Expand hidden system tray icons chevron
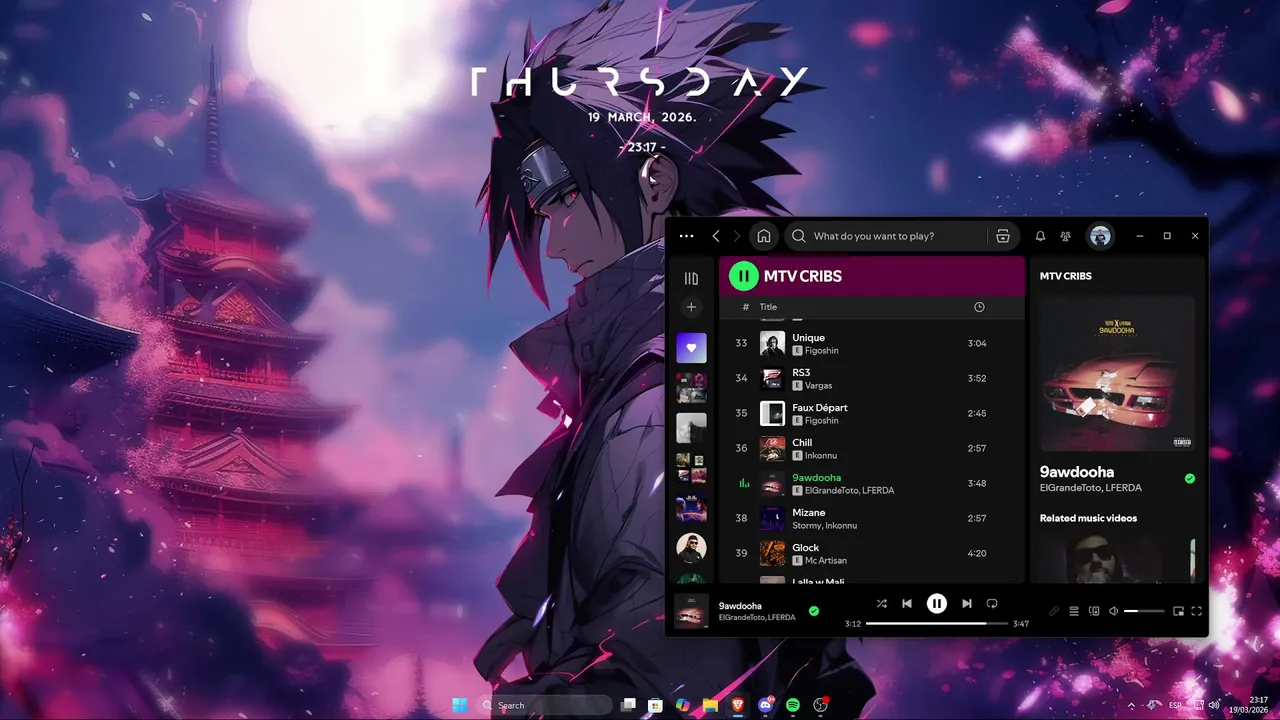Viewport: 1280px width, 720px height. pyautogui.click(x=1132, y=705)
